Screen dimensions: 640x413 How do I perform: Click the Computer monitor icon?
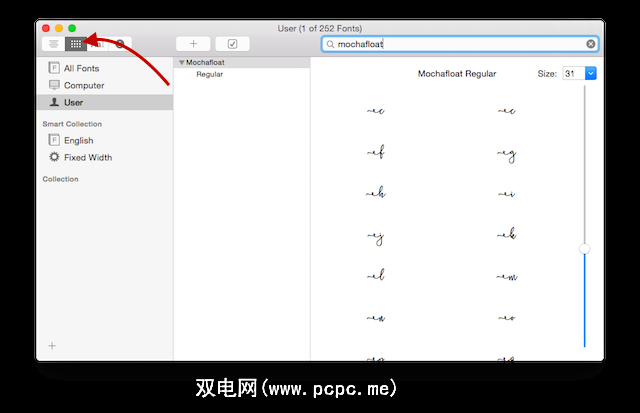(x=54, y=85)
